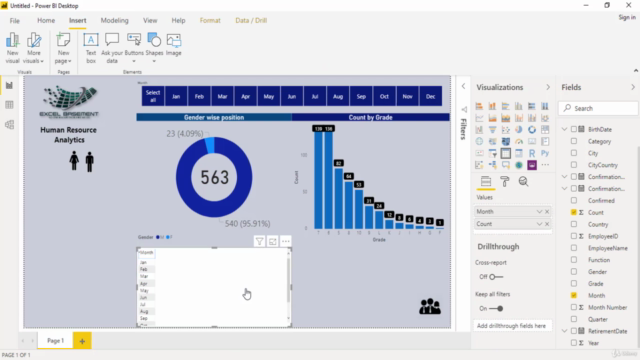Image resolution: width=640 pixels, height=360 pixels.
Task: Add a new report page with plus button
Action: [x=82, y=341]
